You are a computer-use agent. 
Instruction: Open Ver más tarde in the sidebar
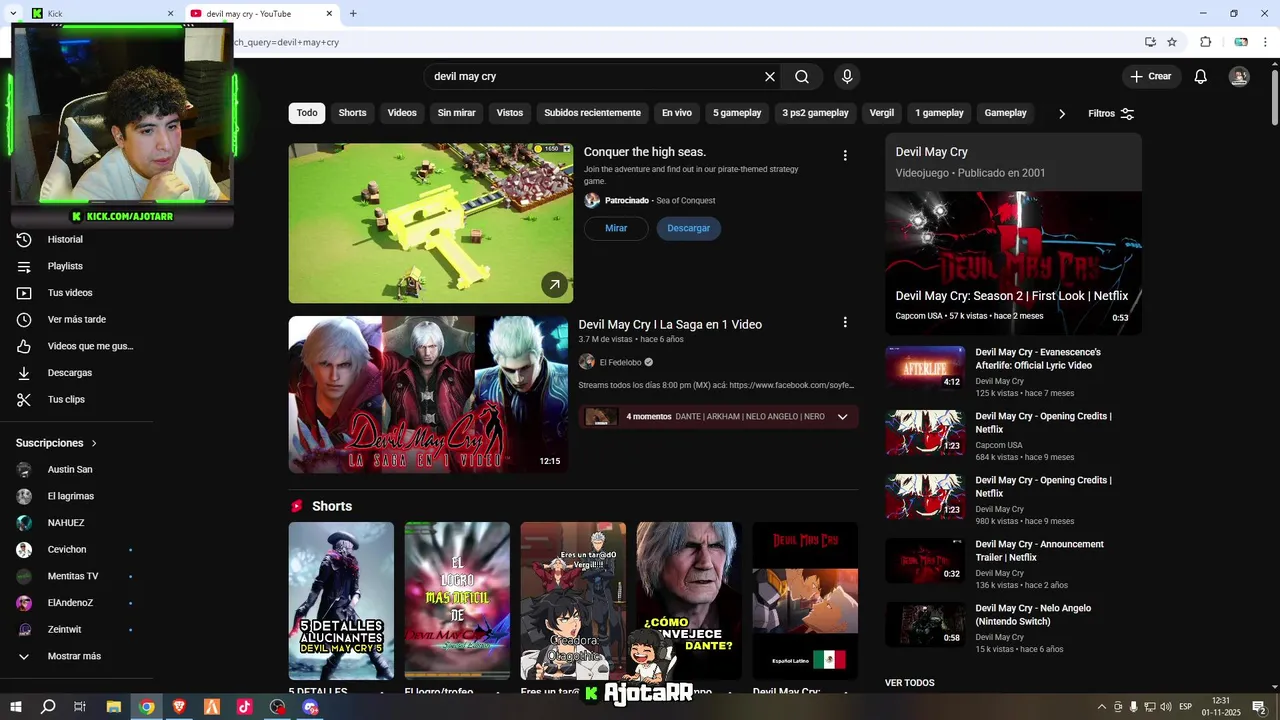[78, 319]
